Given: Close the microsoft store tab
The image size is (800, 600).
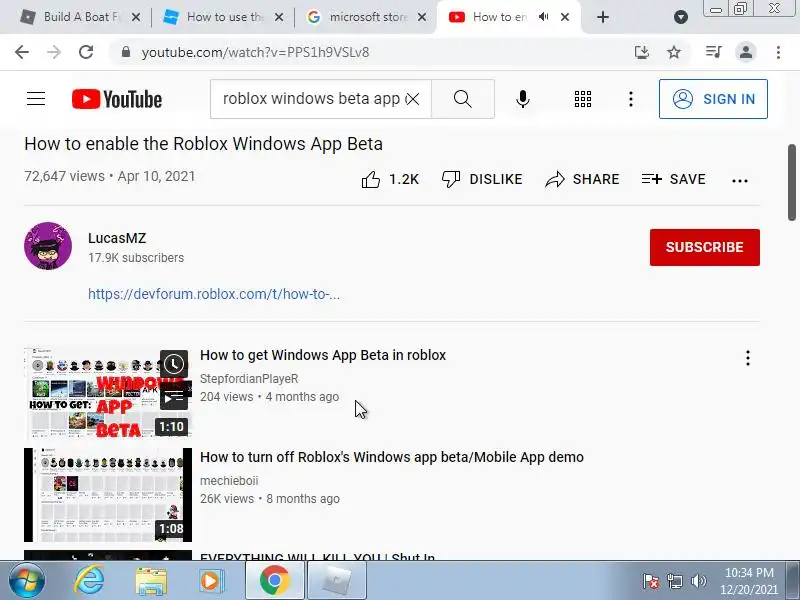Looking at the screenshot, I should (422, 17).
